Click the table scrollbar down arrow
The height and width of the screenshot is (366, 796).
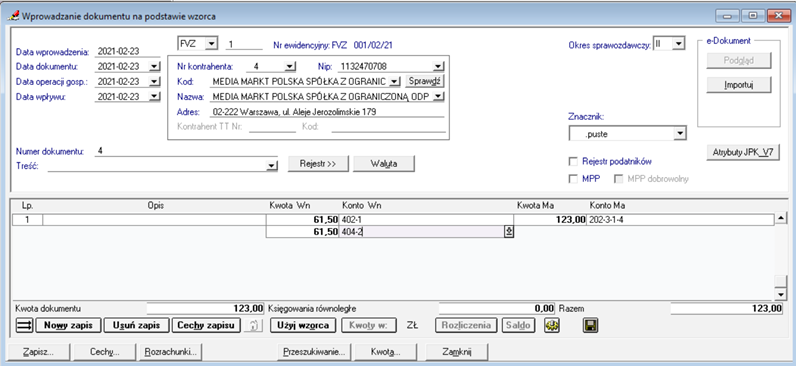tap(781, 294)
